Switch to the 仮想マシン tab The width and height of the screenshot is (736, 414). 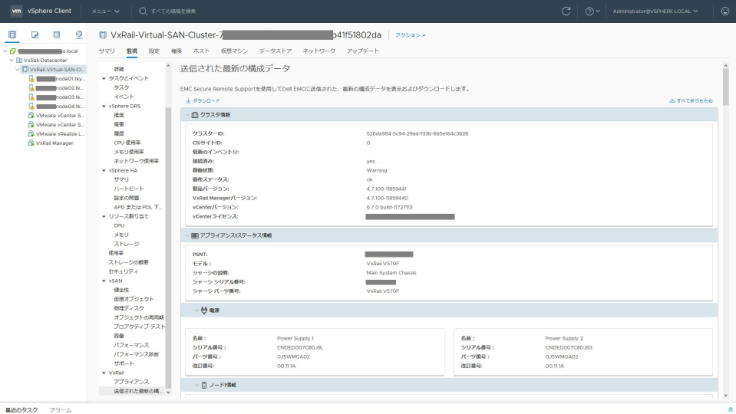coord(234,51)
